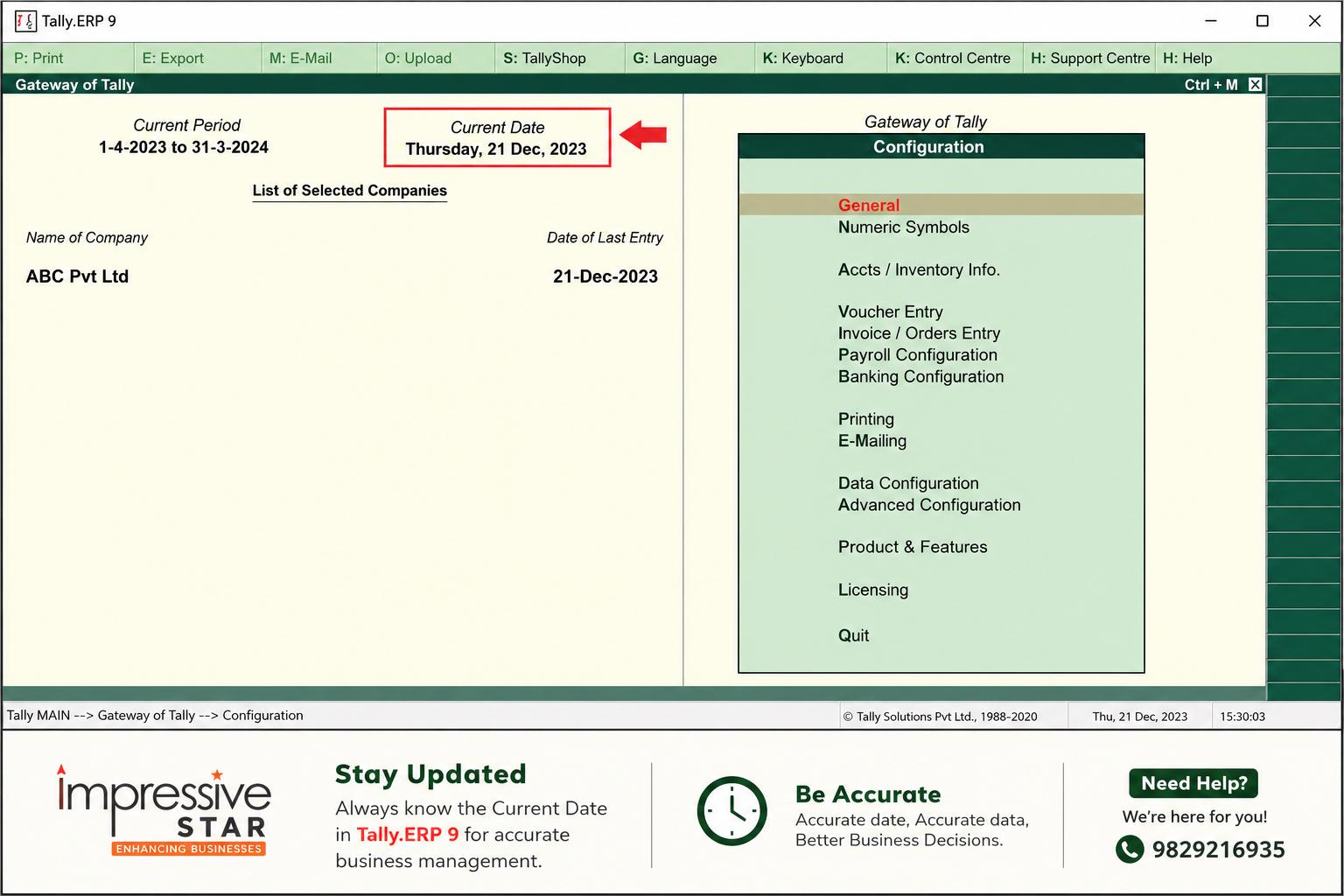Click company name ABC Pvt Ltd

[77, 276]
